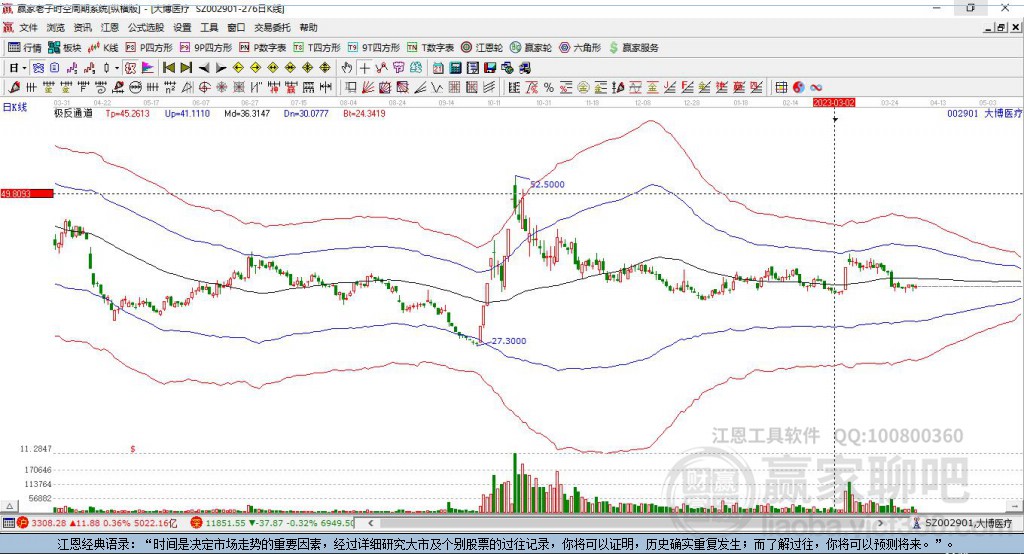Open the T数字表 tool

tap(430, 48)
